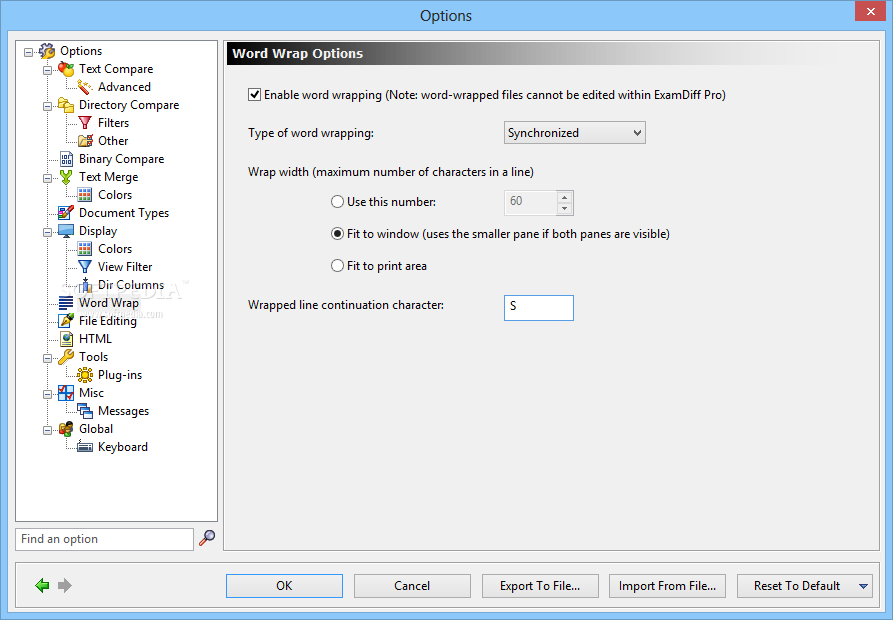Click Export To File button
The image size is (893, 620).
[x=540, y=586]
